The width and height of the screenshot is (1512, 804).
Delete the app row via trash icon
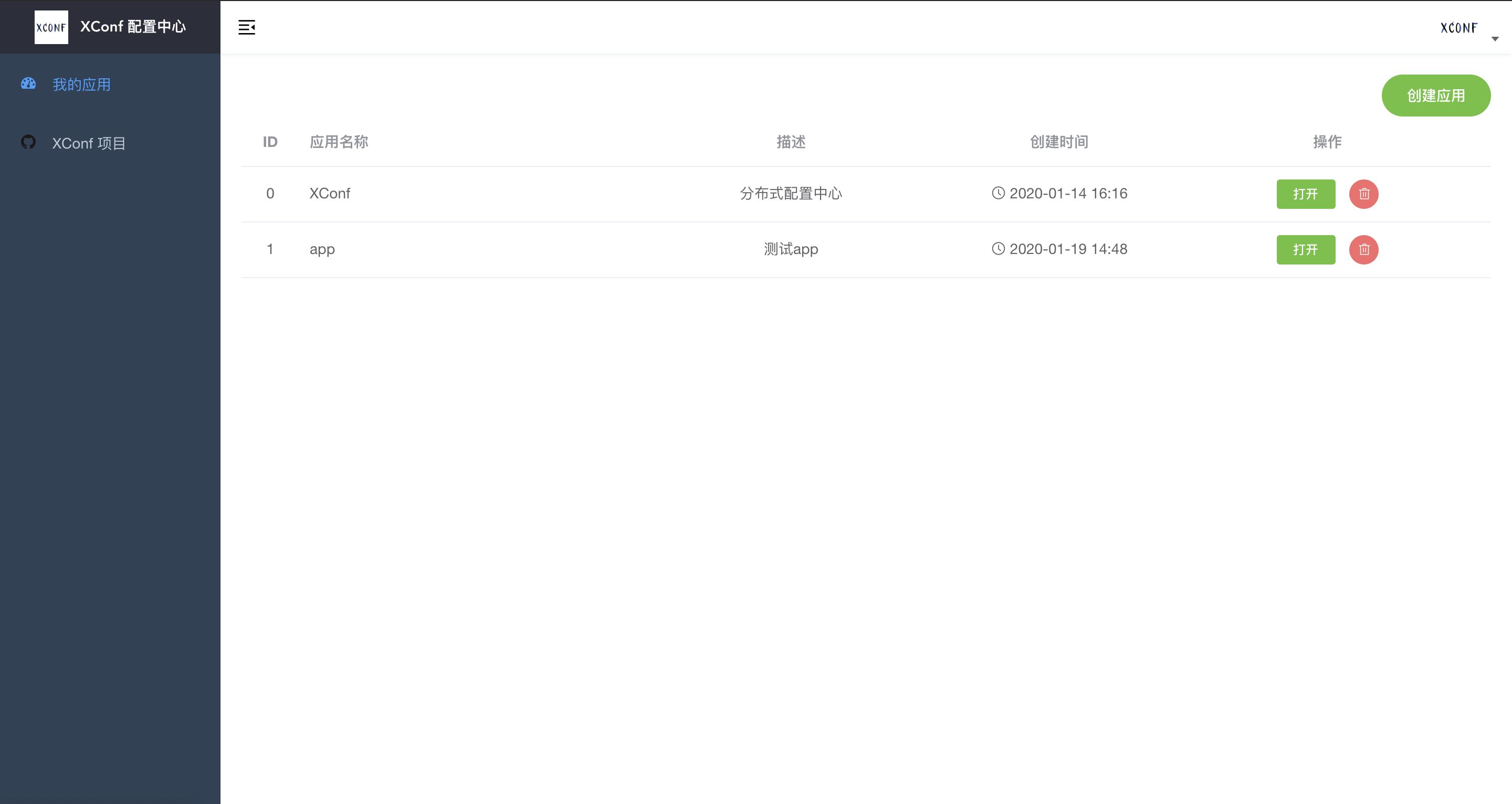click(1363, 249)
